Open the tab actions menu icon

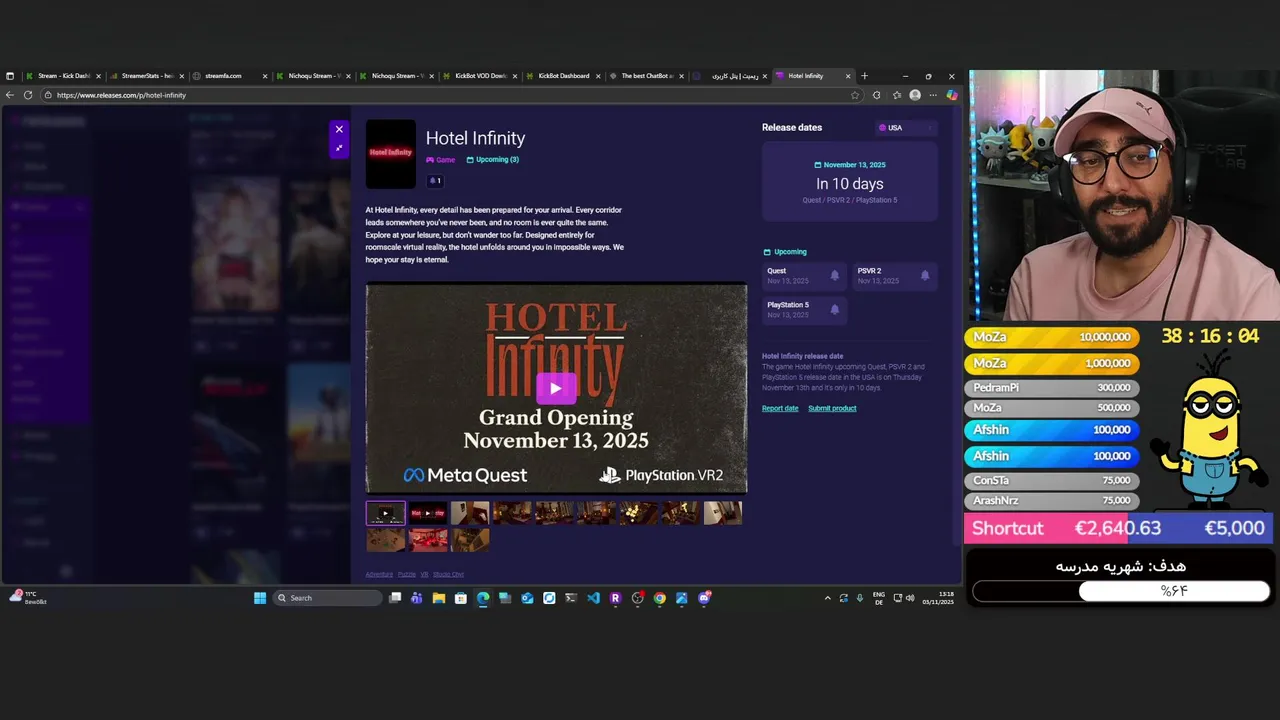point(10,76)
